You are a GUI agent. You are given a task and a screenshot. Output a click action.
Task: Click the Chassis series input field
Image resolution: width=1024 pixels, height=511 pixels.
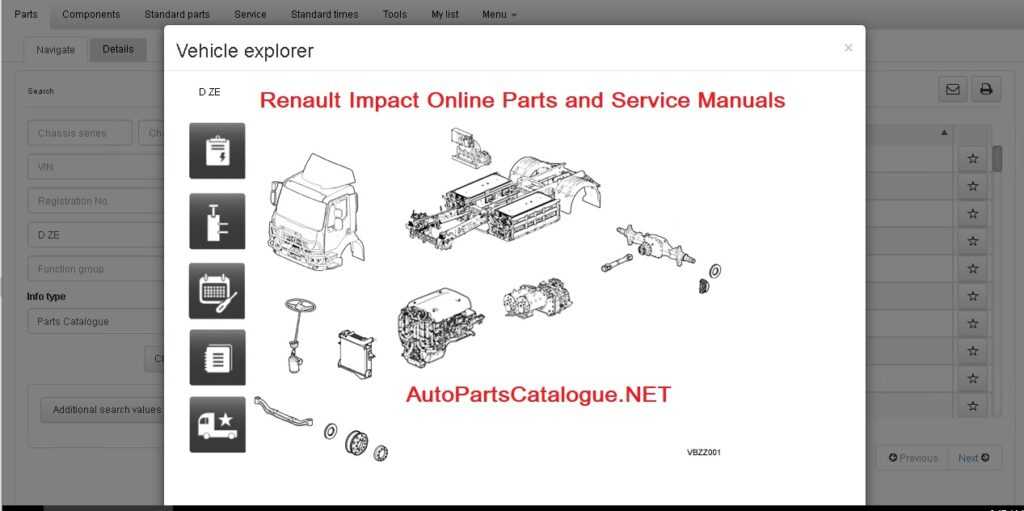click(80, 133)
